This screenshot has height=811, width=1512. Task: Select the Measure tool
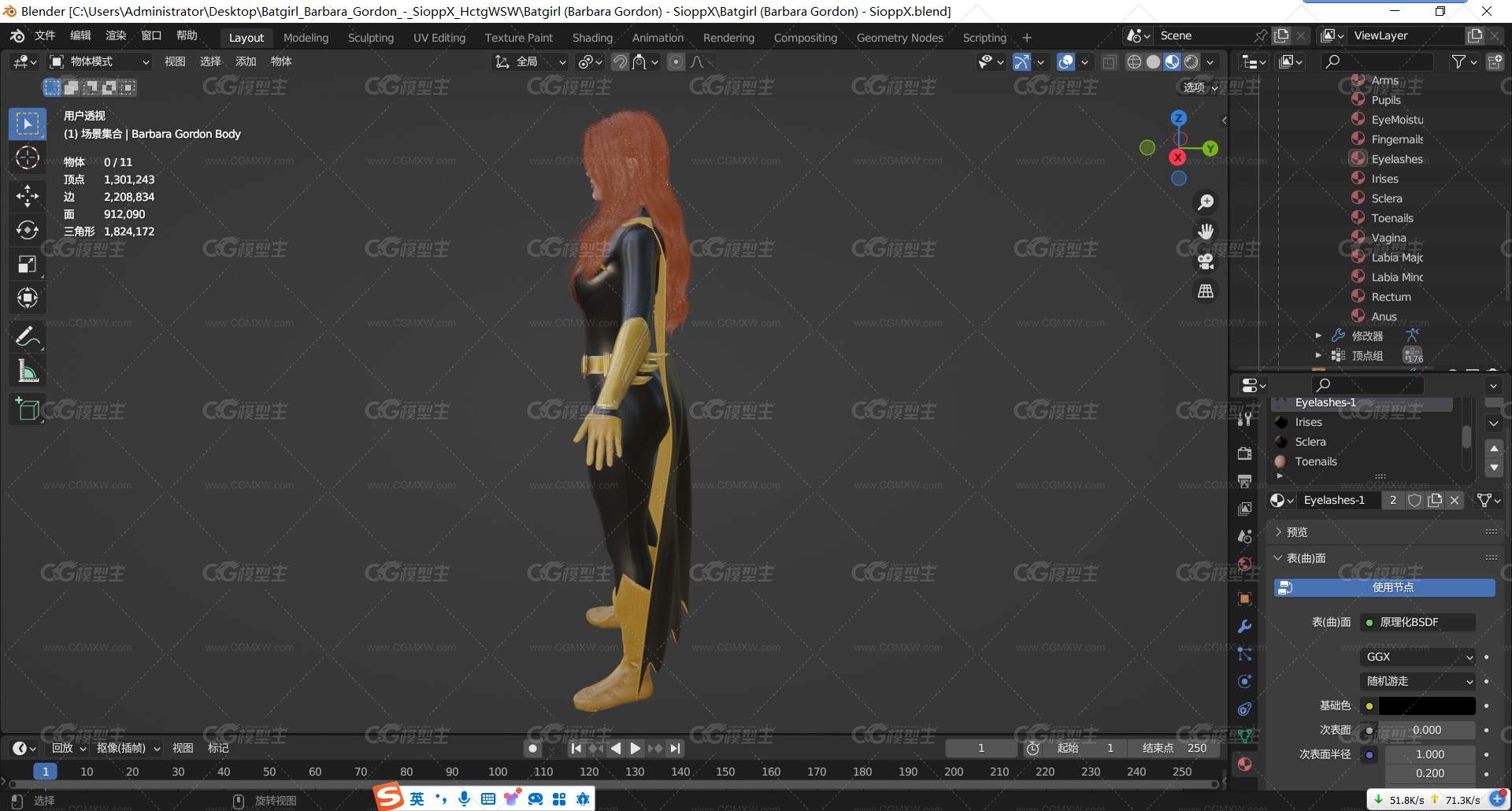coord(28,371)
